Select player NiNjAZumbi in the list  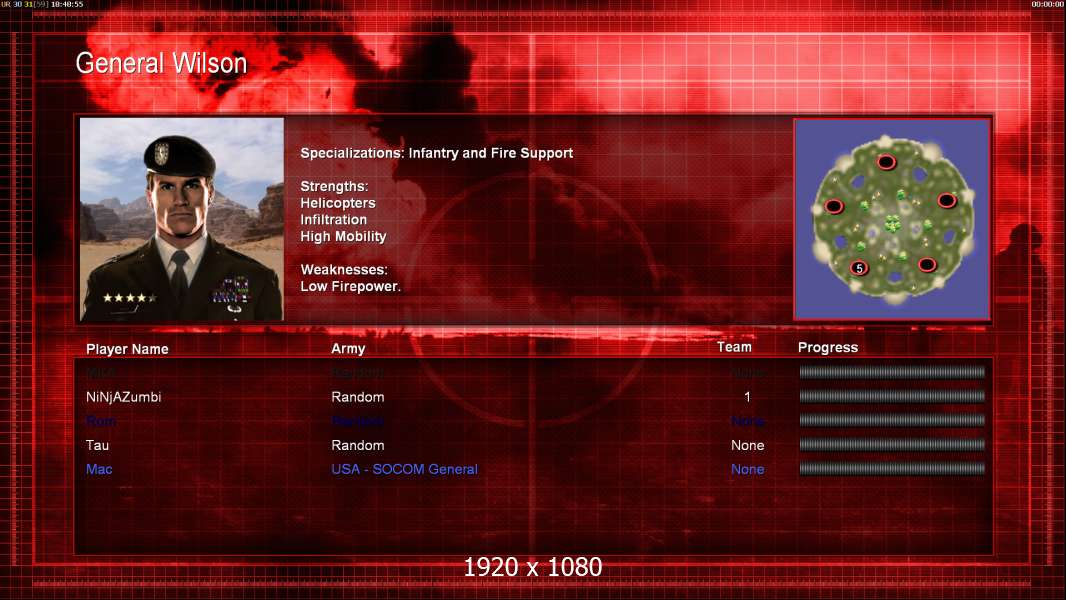click(123, 397)
